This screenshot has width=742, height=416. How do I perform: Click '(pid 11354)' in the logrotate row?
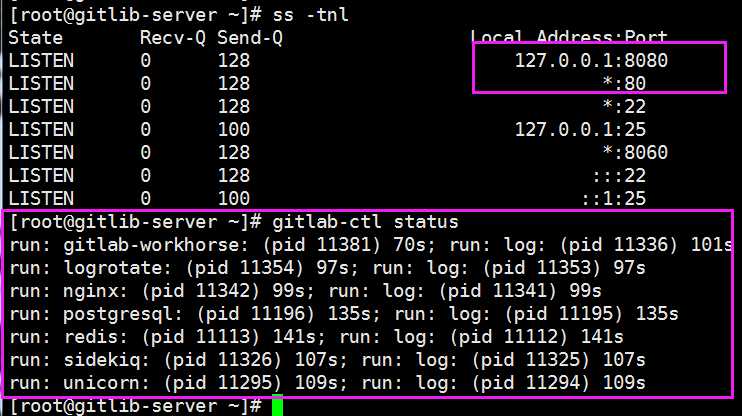245,267
